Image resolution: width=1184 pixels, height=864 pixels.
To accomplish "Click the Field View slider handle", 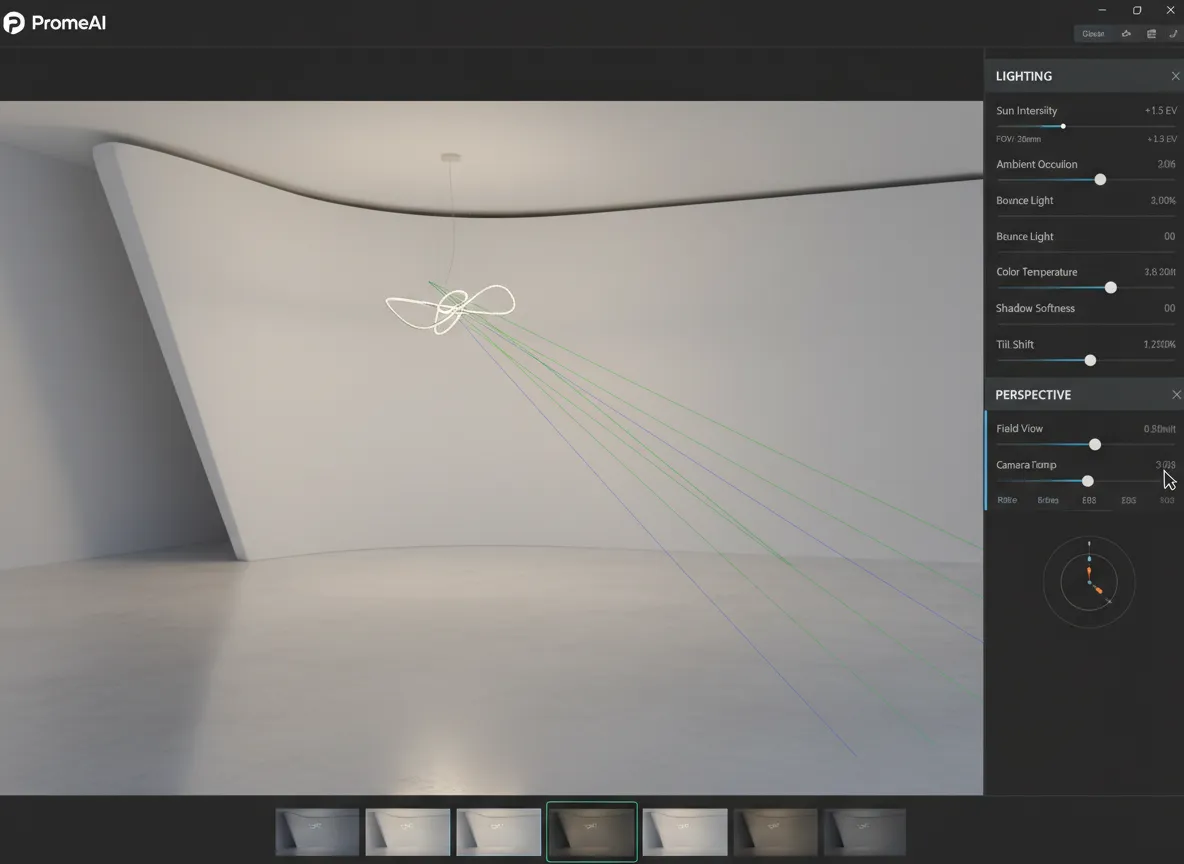I will (1094, 444).
